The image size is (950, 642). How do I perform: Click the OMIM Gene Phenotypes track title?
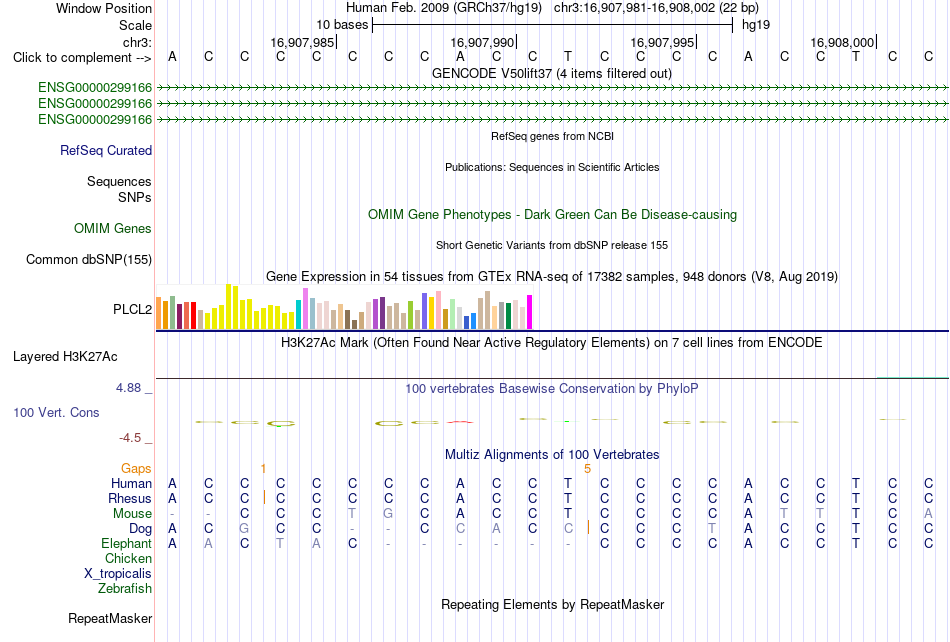552,214
